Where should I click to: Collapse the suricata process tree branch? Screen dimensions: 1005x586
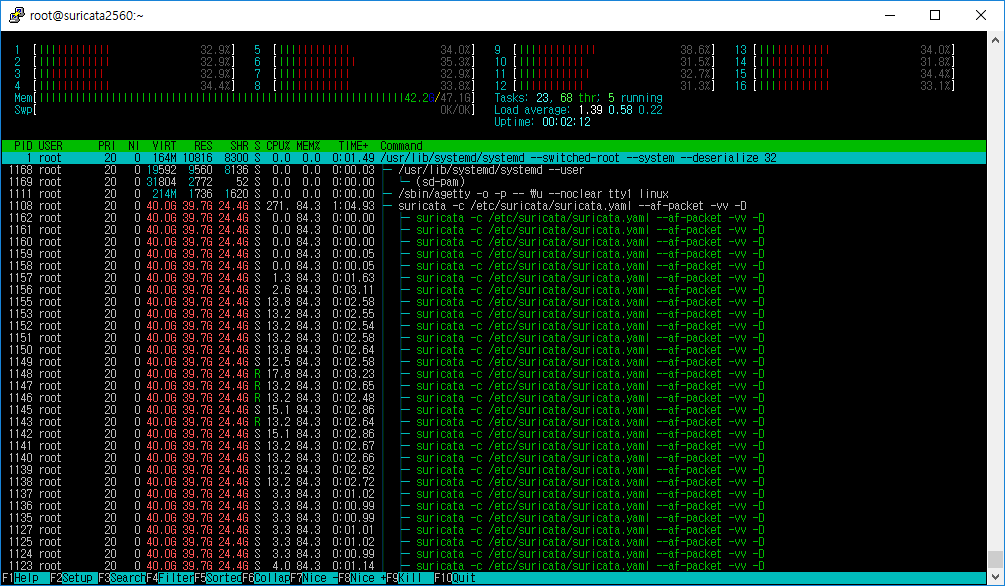pos(387,206)
